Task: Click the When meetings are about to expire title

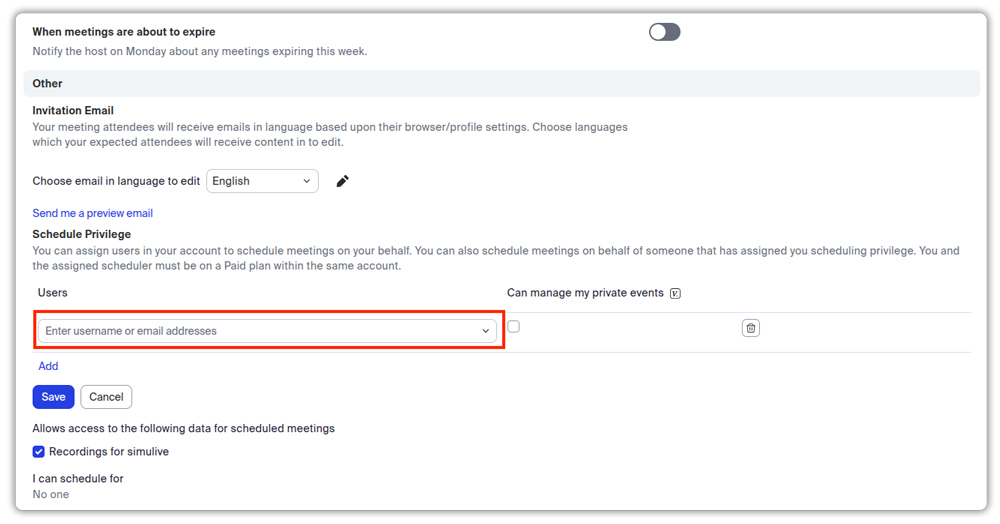Action: click(124, 32)
